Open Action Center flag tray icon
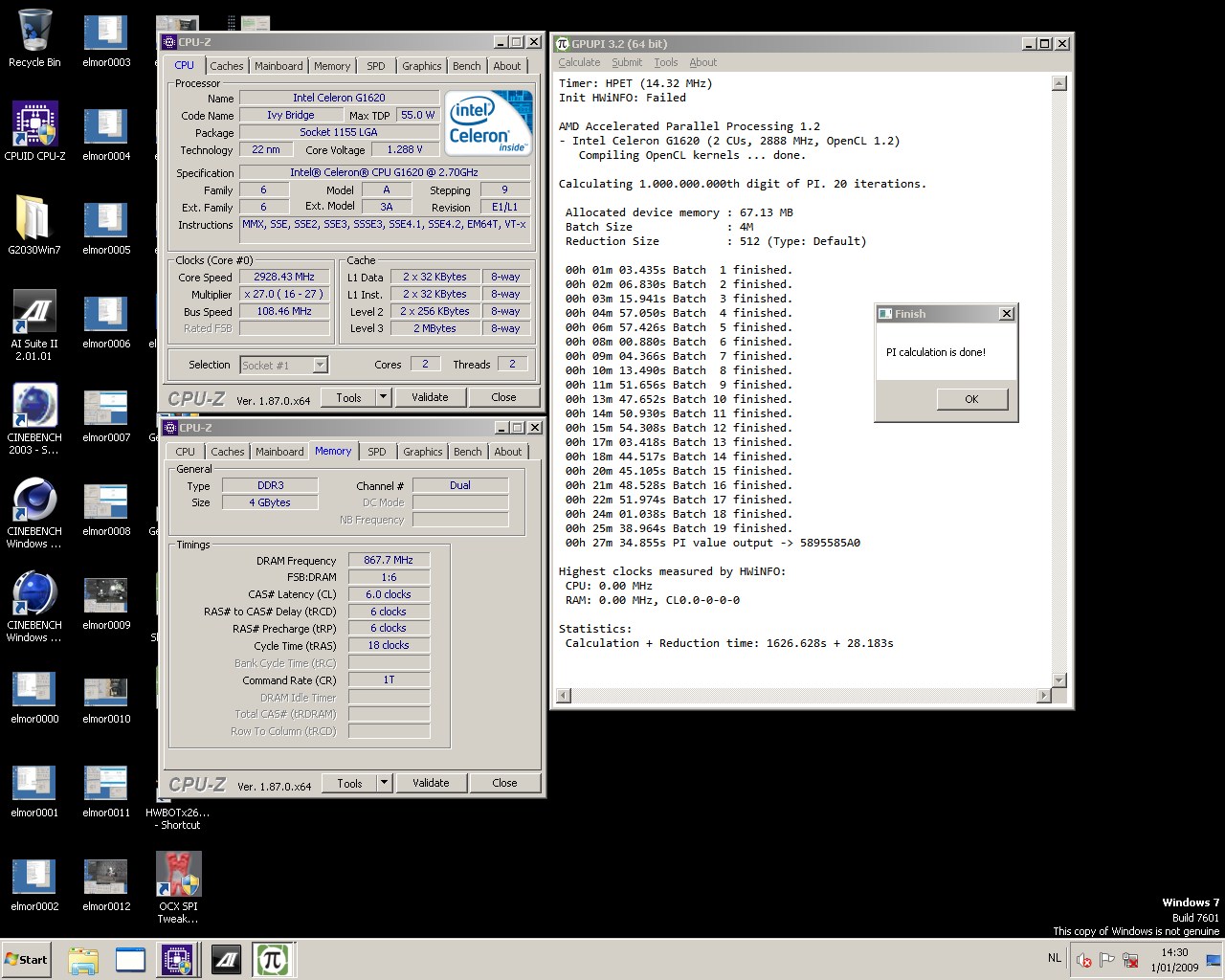This screenshot has width=1225, height=980. [x=1107, y=960]
